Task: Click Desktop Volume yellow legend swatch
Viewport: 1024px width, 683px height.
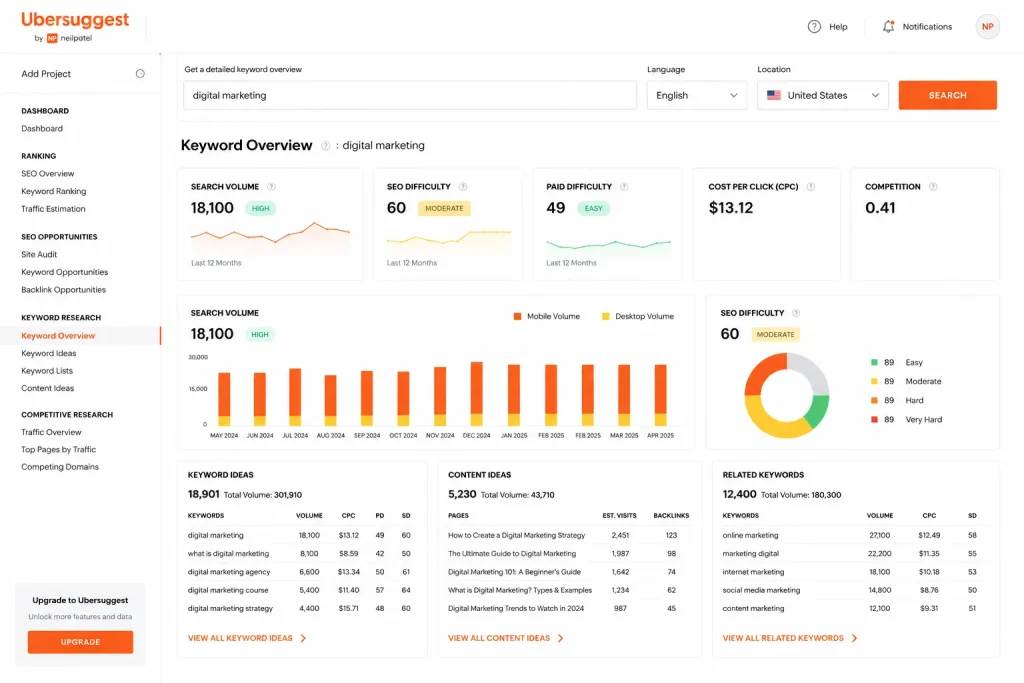Action: click(x=605, y=317)
